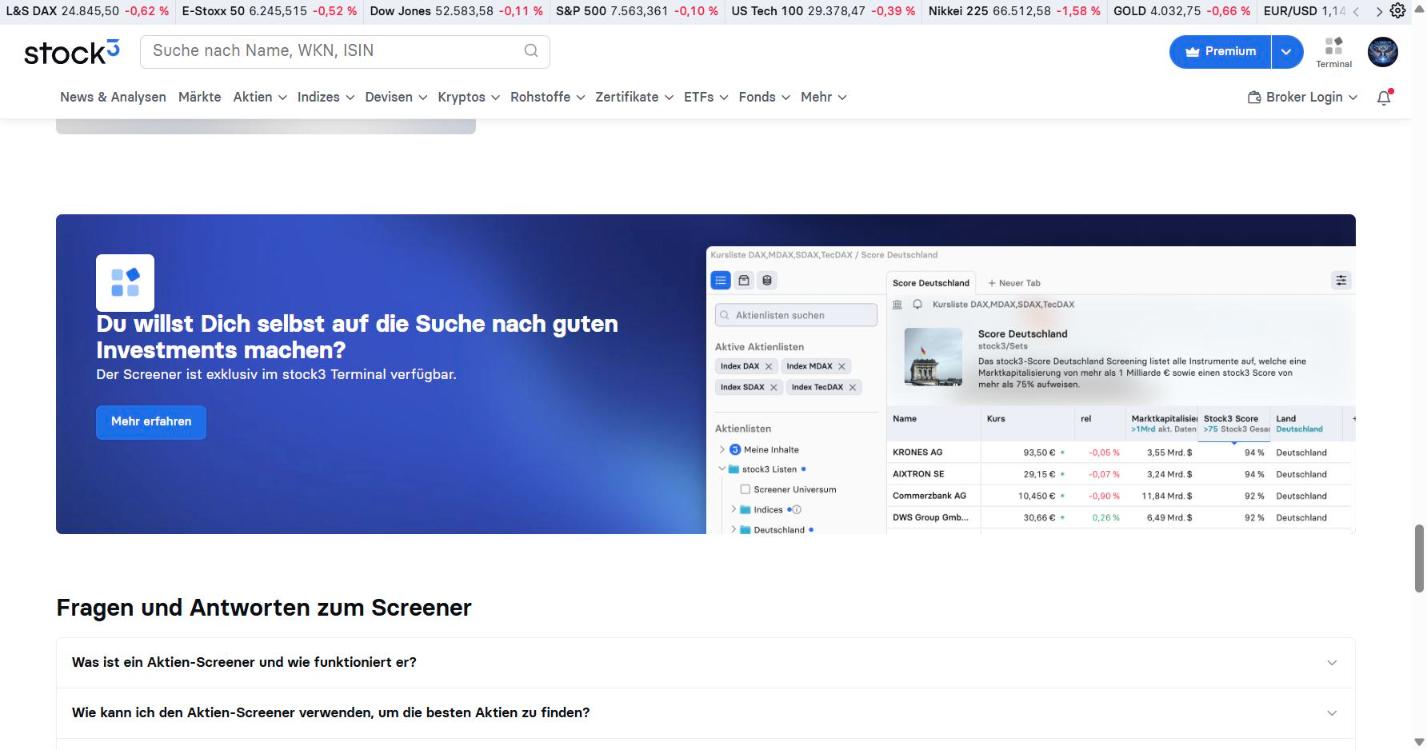Click the 'Du willst Dich selbst auf die Suche' headline

point(357,337)
